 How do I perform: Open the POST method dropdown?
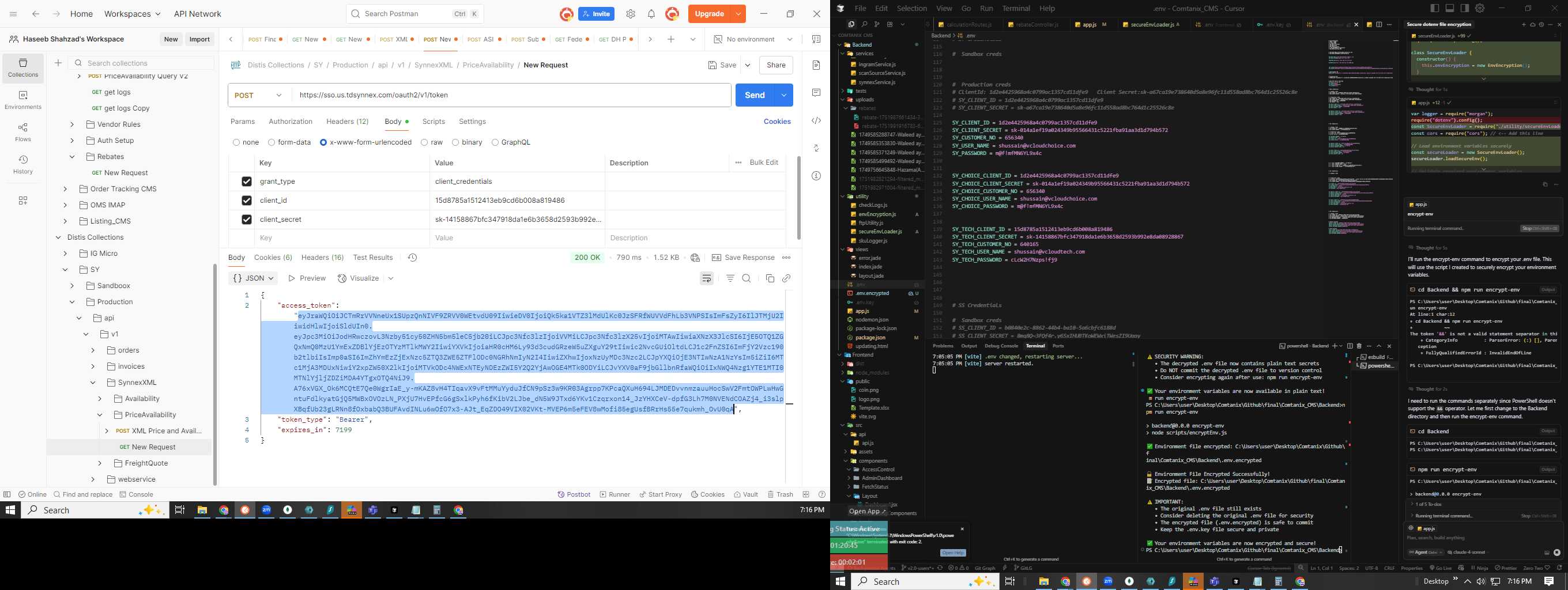point(259,95)
